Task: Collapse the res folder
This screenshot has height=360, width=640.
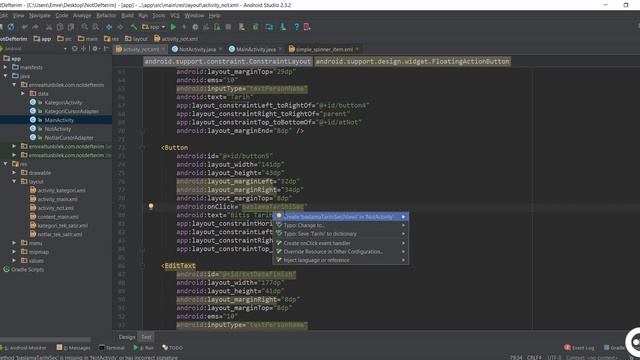Action: (6, 164)
